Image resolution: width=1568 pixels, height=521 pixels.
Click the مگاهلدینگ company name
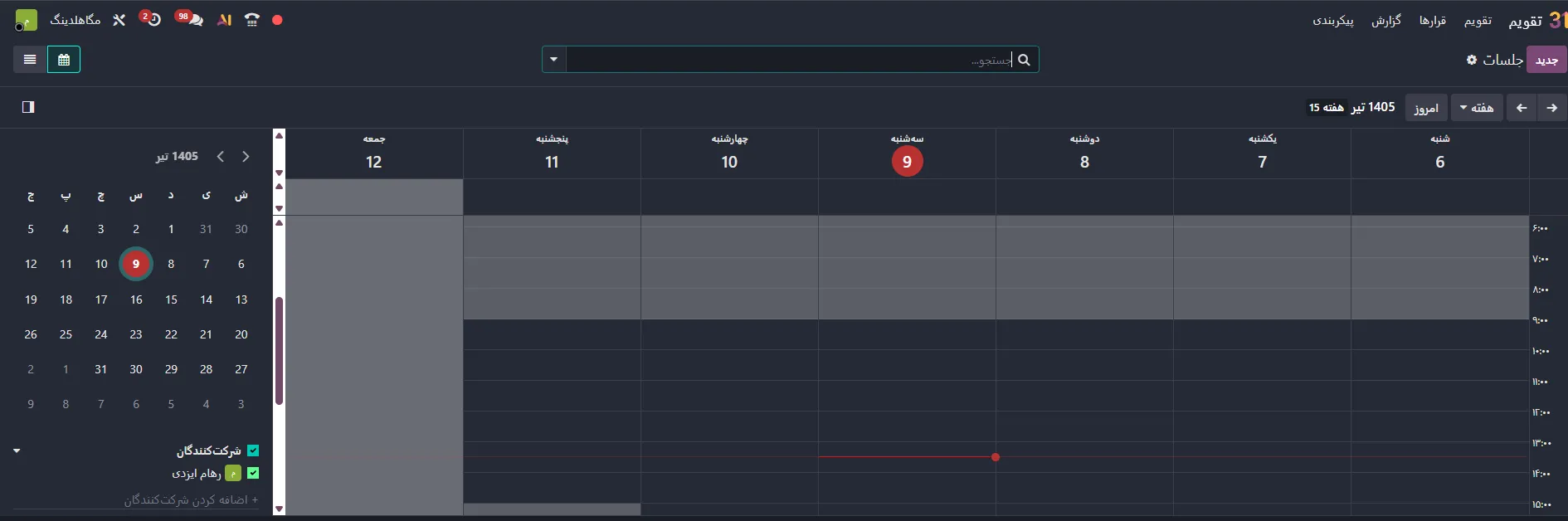tap(75, 20)
